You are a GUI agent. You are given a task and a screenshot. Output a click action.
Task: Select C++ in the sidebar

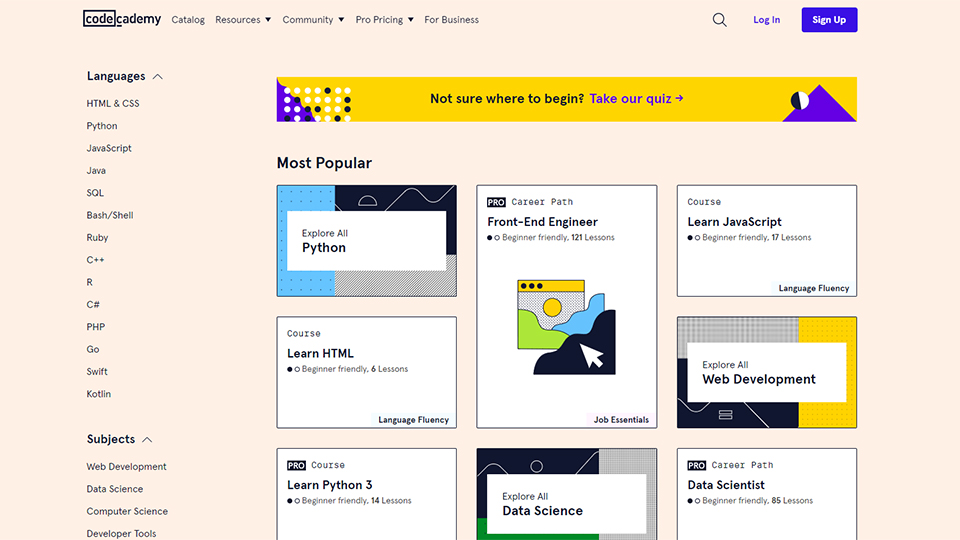pos(95,260)
